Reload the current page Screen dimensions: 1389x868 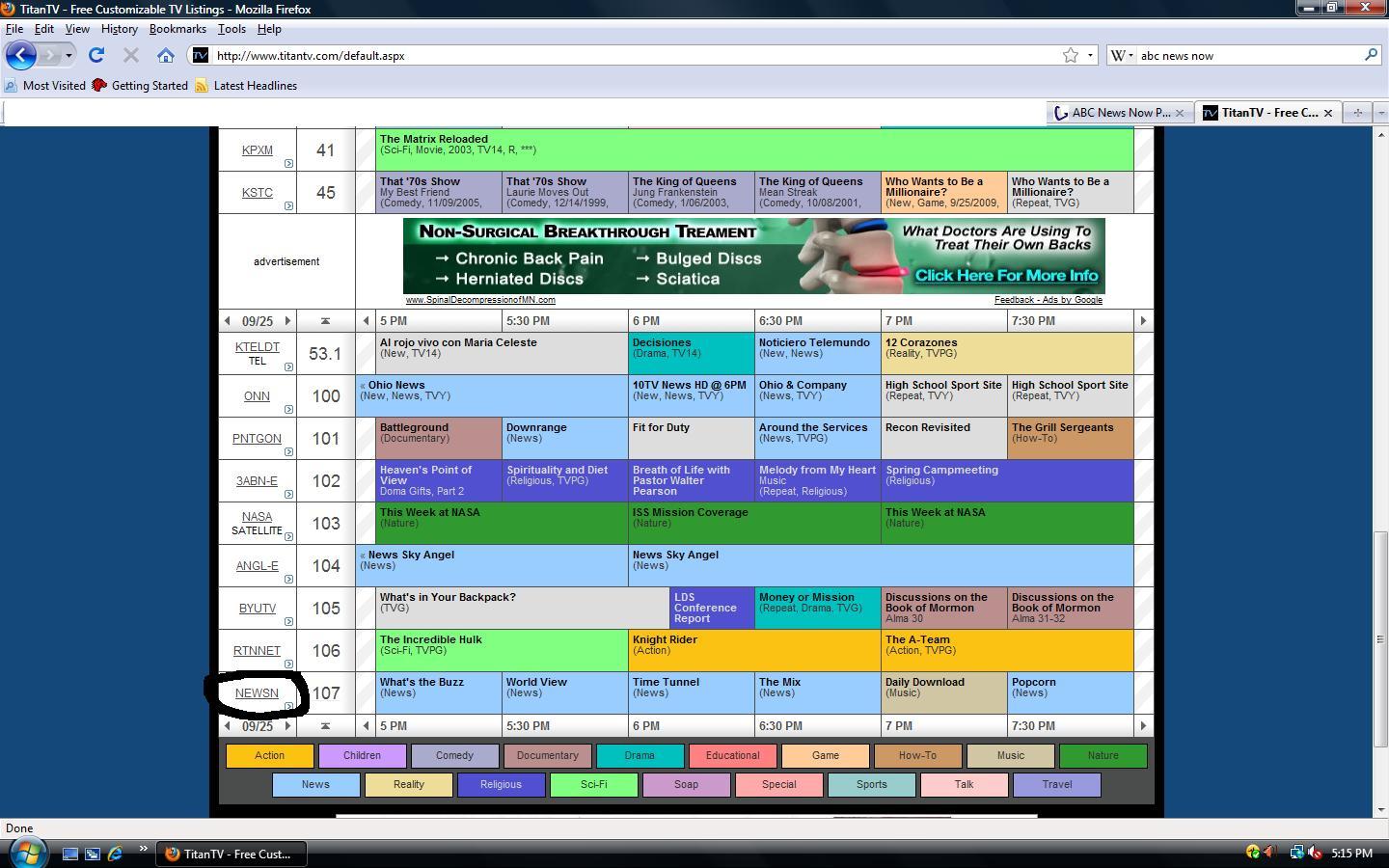[x=96, y=55]
